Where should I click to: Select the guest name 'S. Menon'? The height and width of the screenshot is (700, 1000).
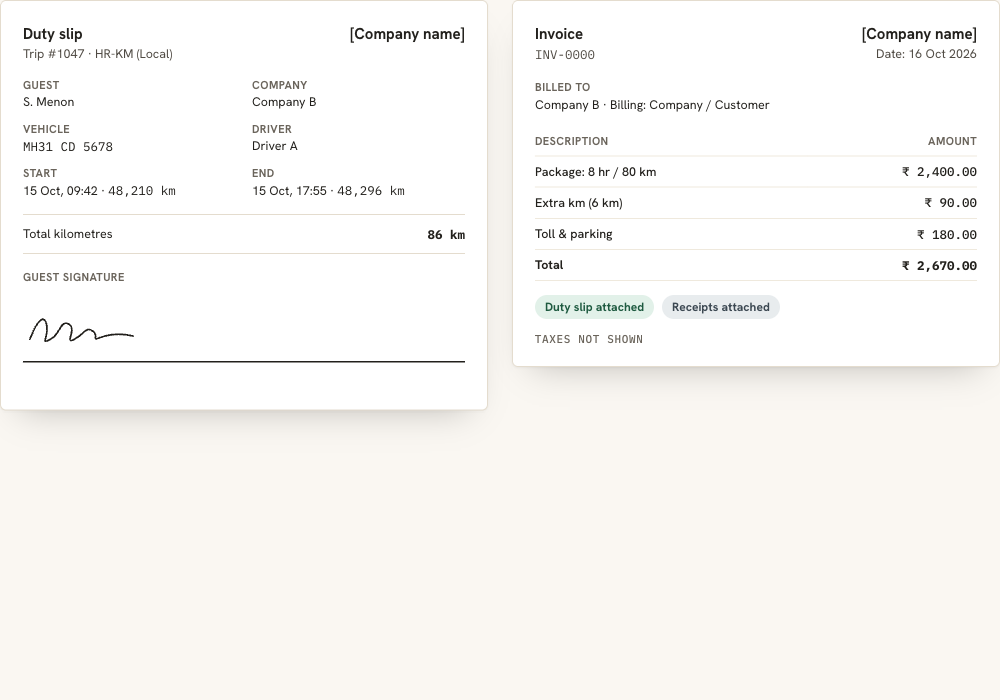coord(48,102)
